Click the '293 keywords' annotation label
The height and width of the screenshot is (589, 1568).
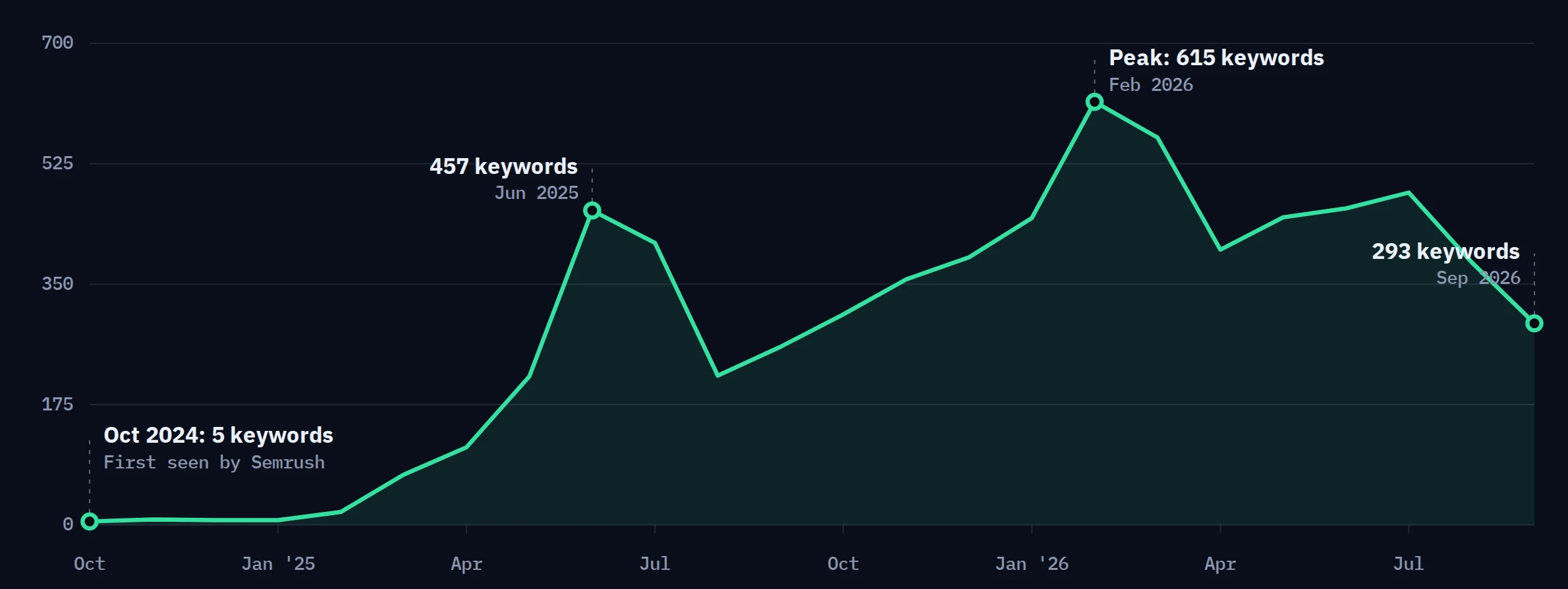tap(1445, 252)
